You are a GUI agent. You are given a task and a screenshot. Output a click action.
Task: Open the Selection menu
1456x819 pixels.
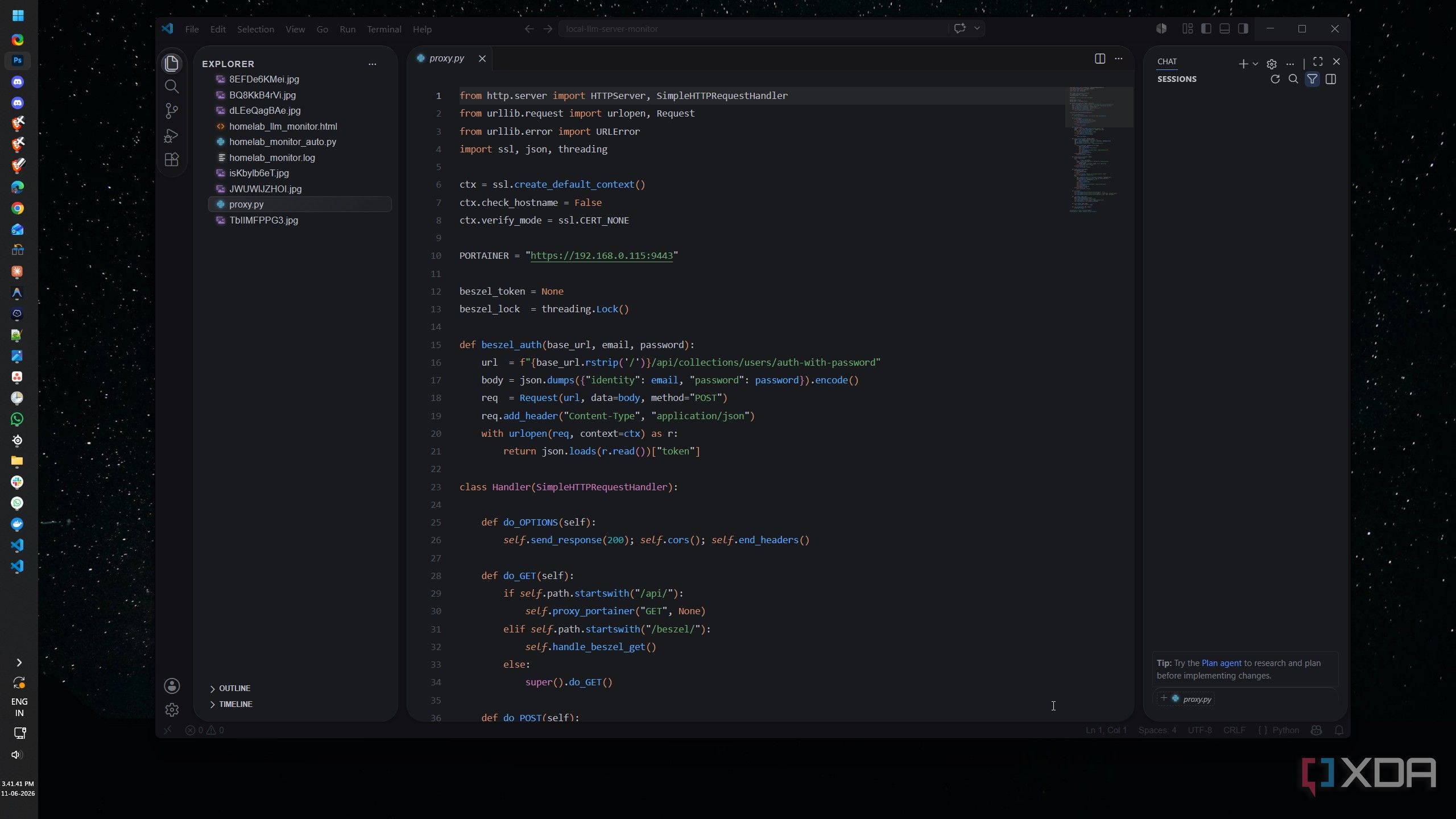point(255,29)
